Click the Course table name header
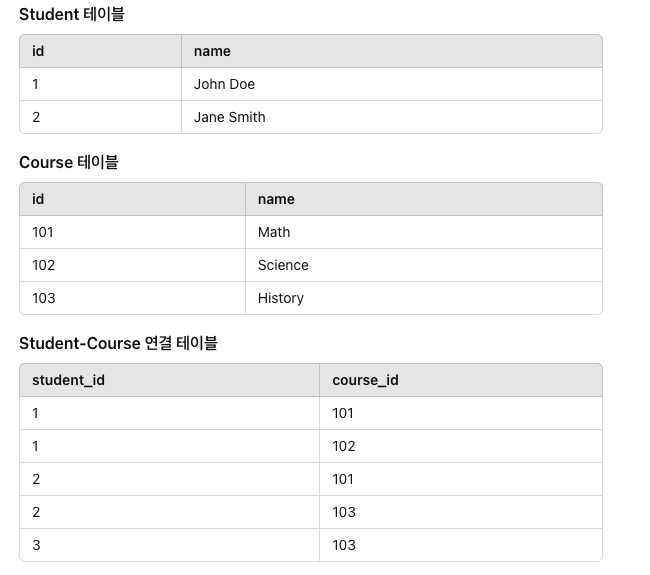 [424, 199]
